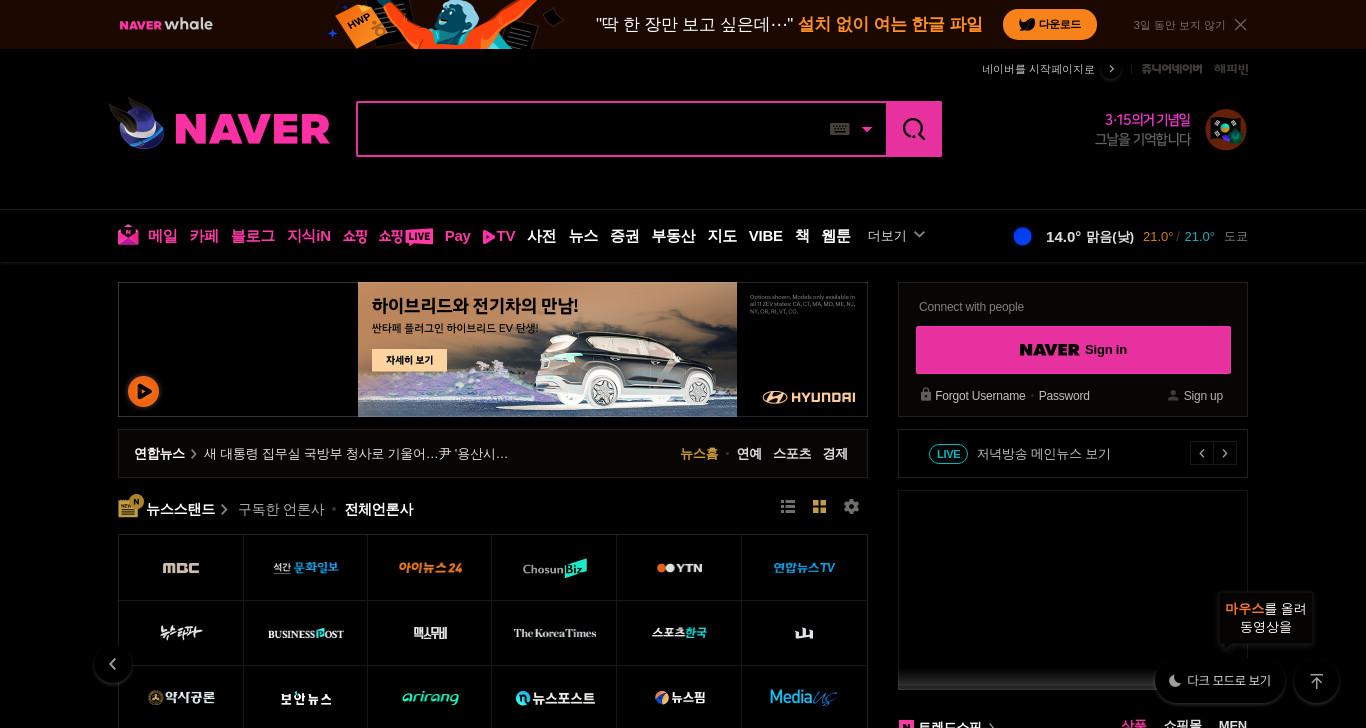Open the mail envelope icon
The height and width of the screenshot is (728, 1366).
pyautogui.click(x=128, y=236)
